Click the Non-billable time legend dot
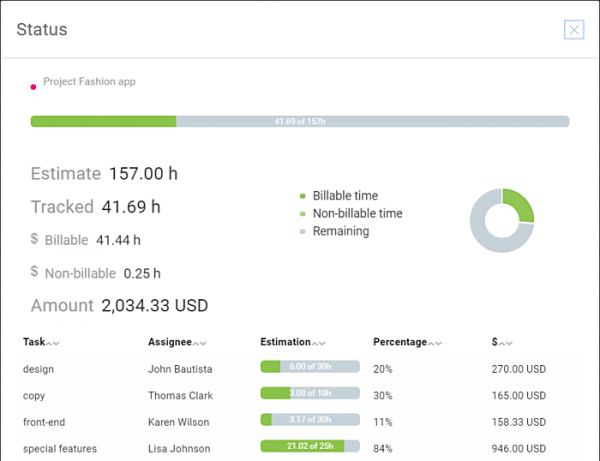Screen dimensions: 600x461 point(302,214)
